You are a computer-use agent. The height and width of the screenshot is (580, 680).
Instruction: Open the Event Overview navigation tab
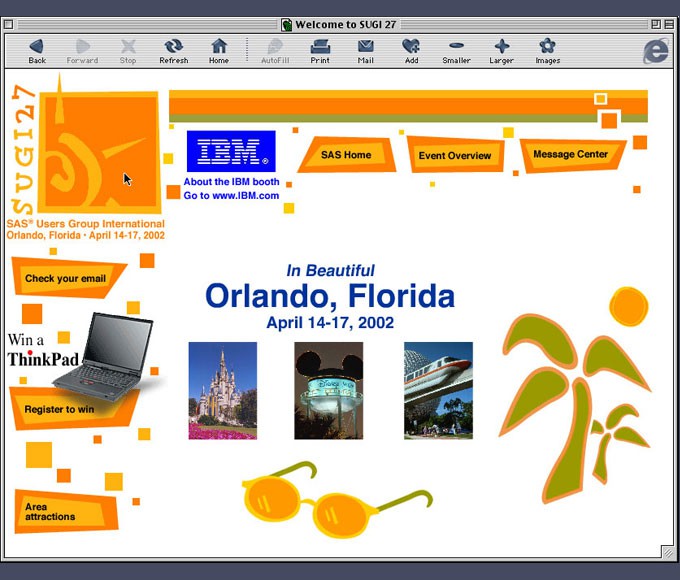455,155
